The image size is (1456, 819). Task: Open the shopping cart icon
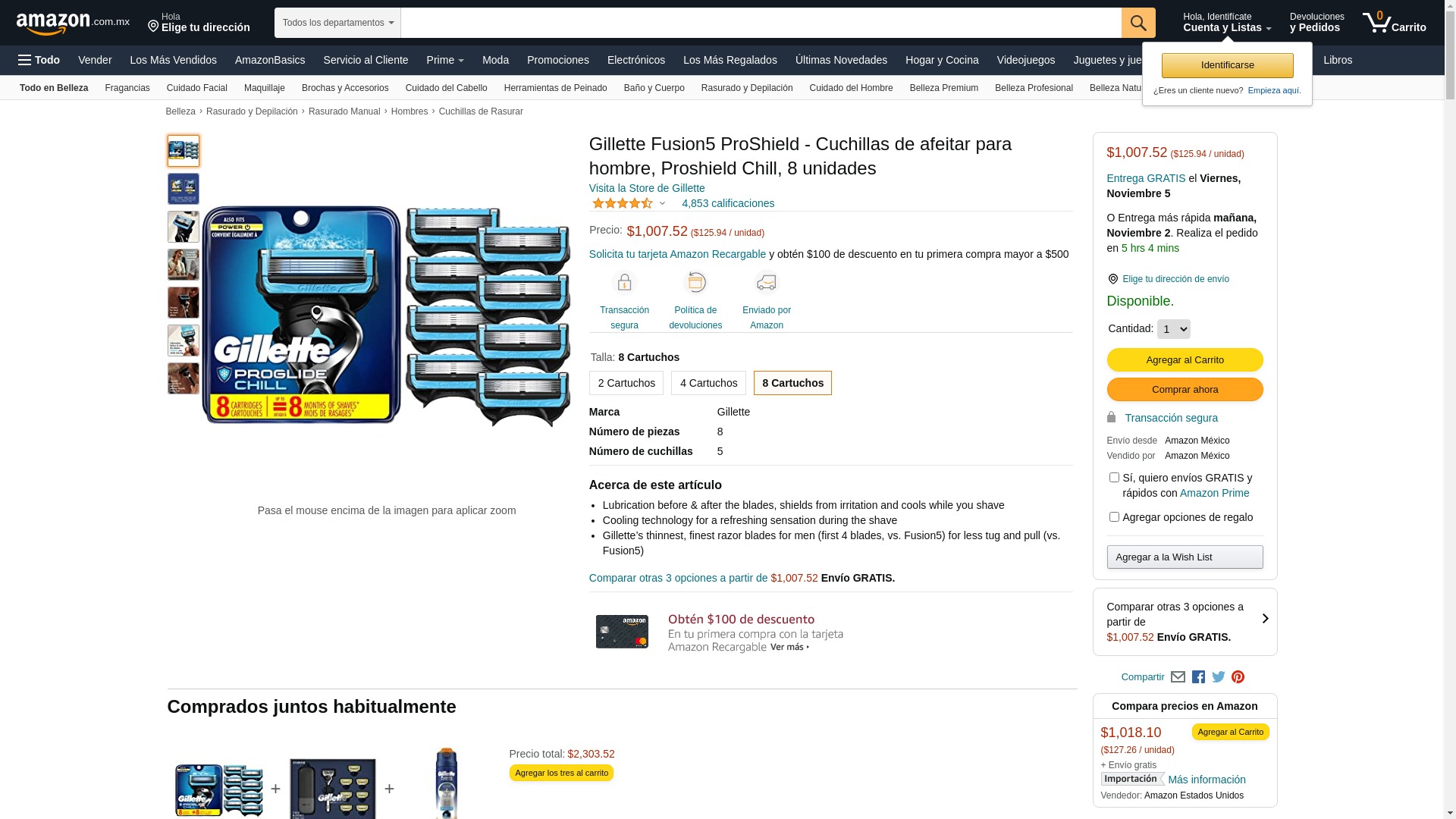click(1394, 23)
